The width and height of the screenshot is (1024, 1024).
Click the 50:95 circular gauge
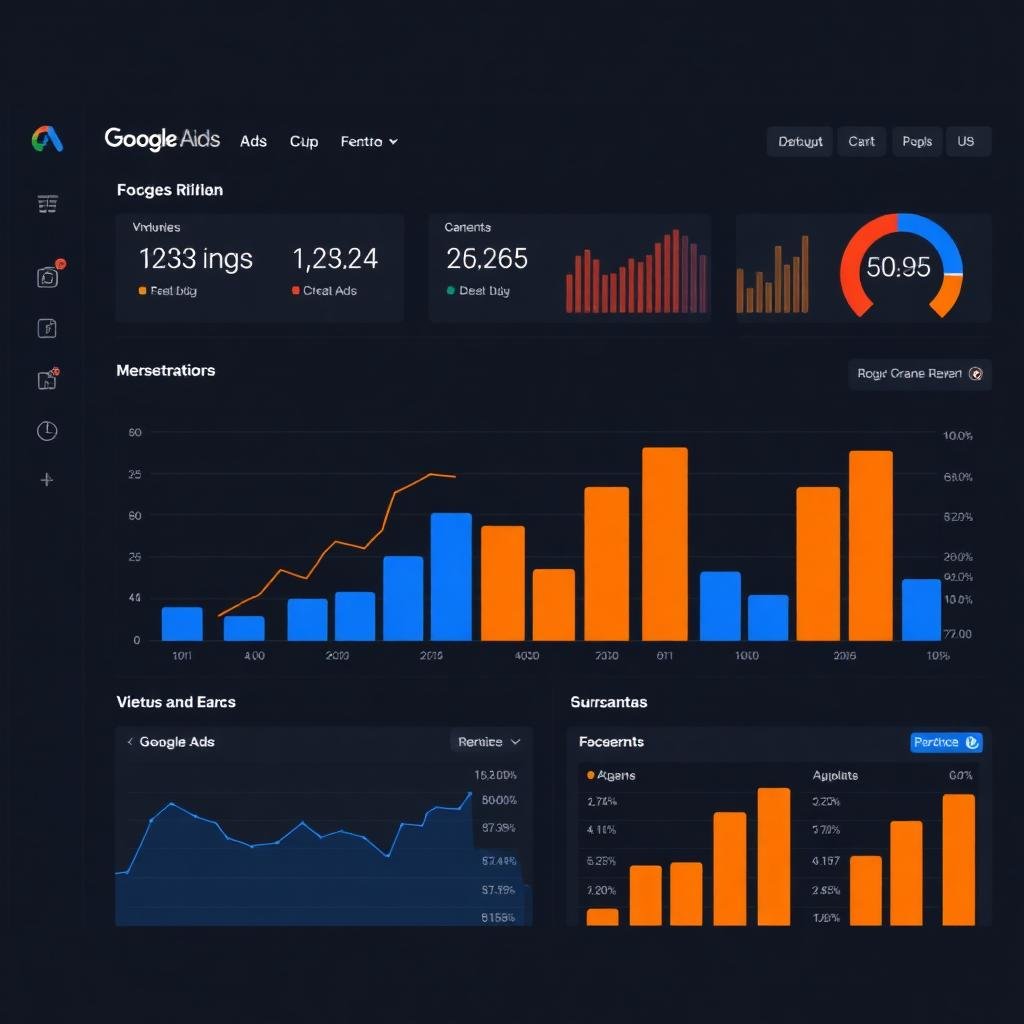pos(901,266)
